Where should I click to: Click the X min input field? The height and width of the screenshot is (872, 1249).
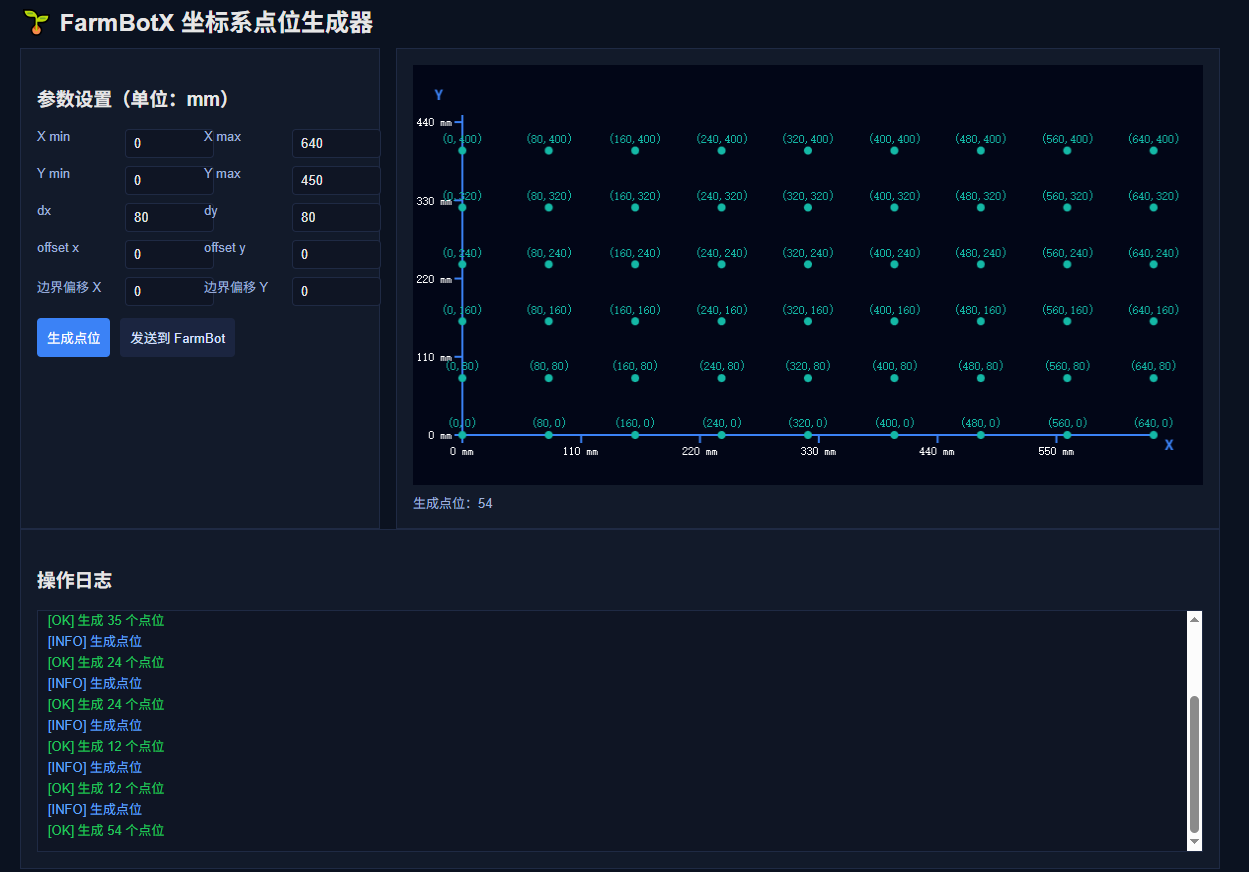(x=168, y=143)
